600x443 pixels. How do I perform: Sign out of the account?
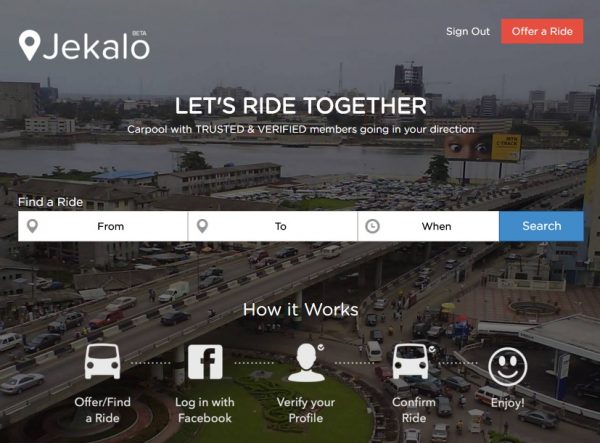(468, 31)
